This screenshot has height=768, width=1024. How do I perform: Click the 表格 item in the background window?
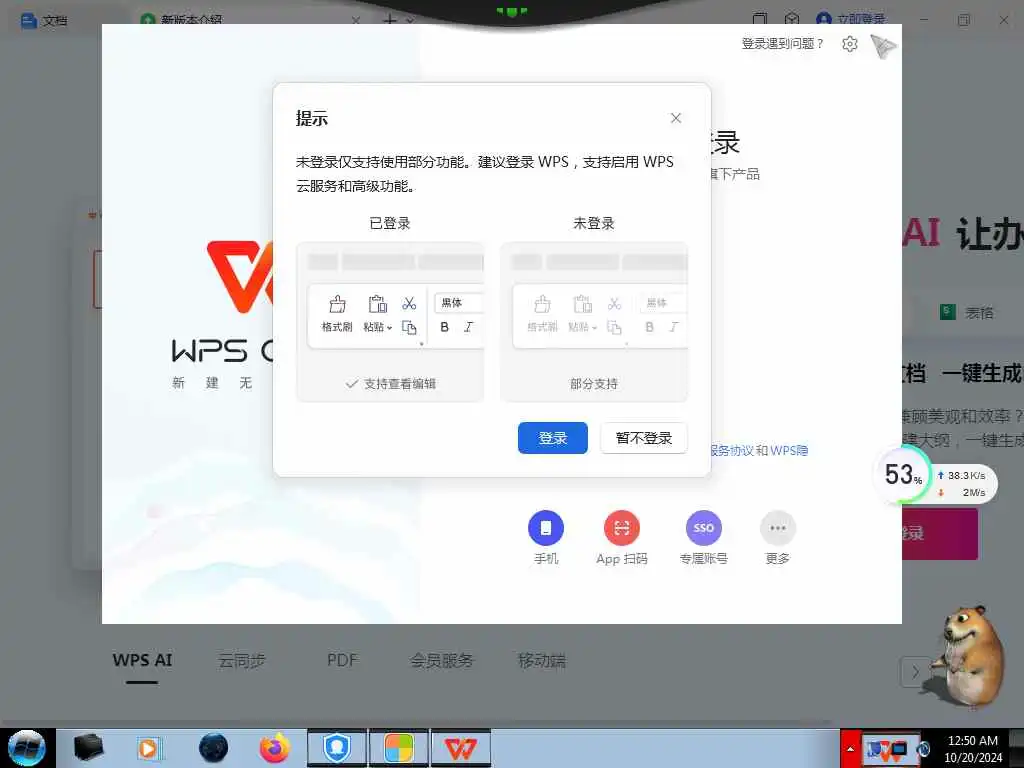pyautogui.click(x=967, y=313)
